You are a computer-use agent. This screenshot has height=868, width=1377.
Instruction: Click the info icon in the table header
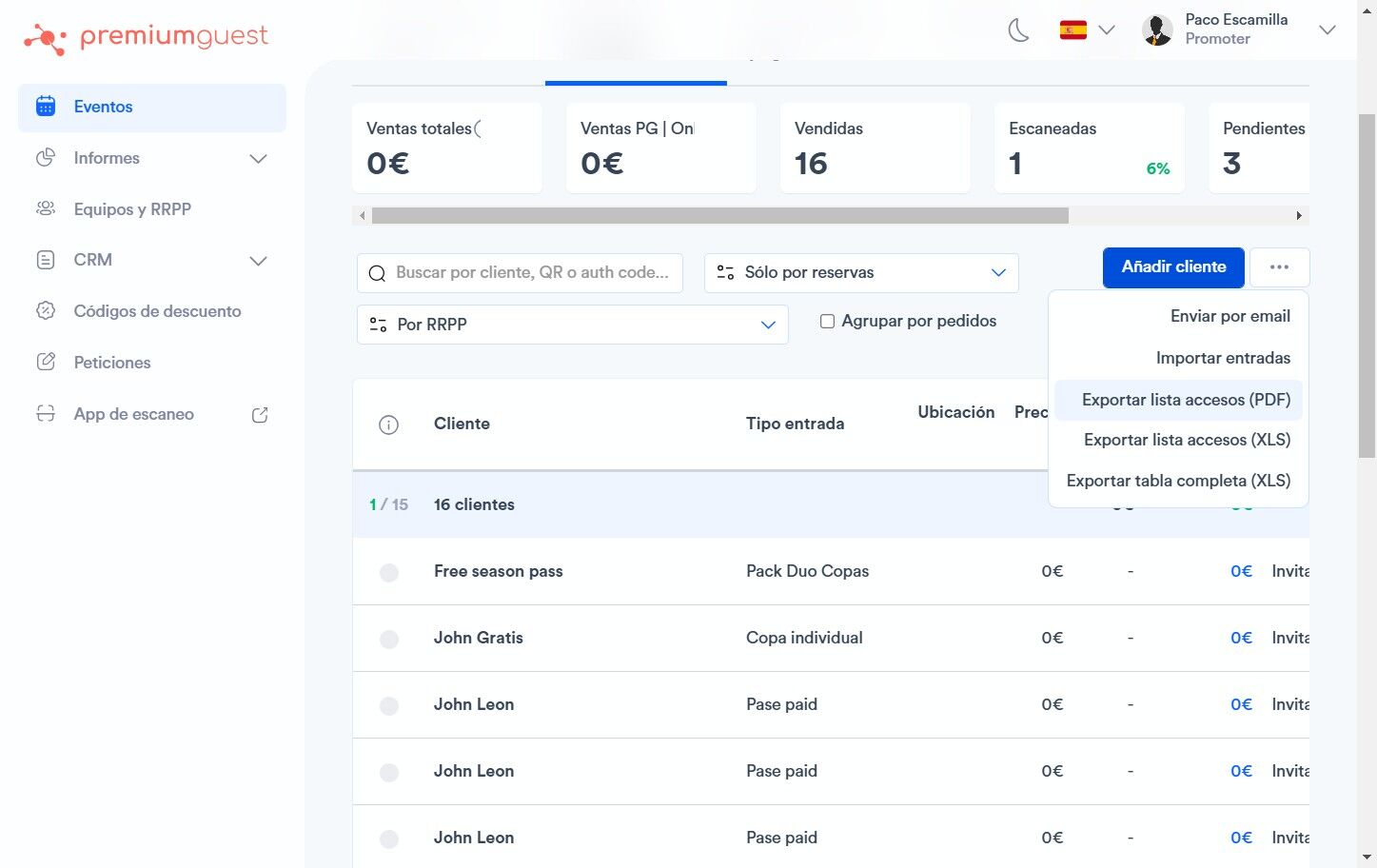388,424
